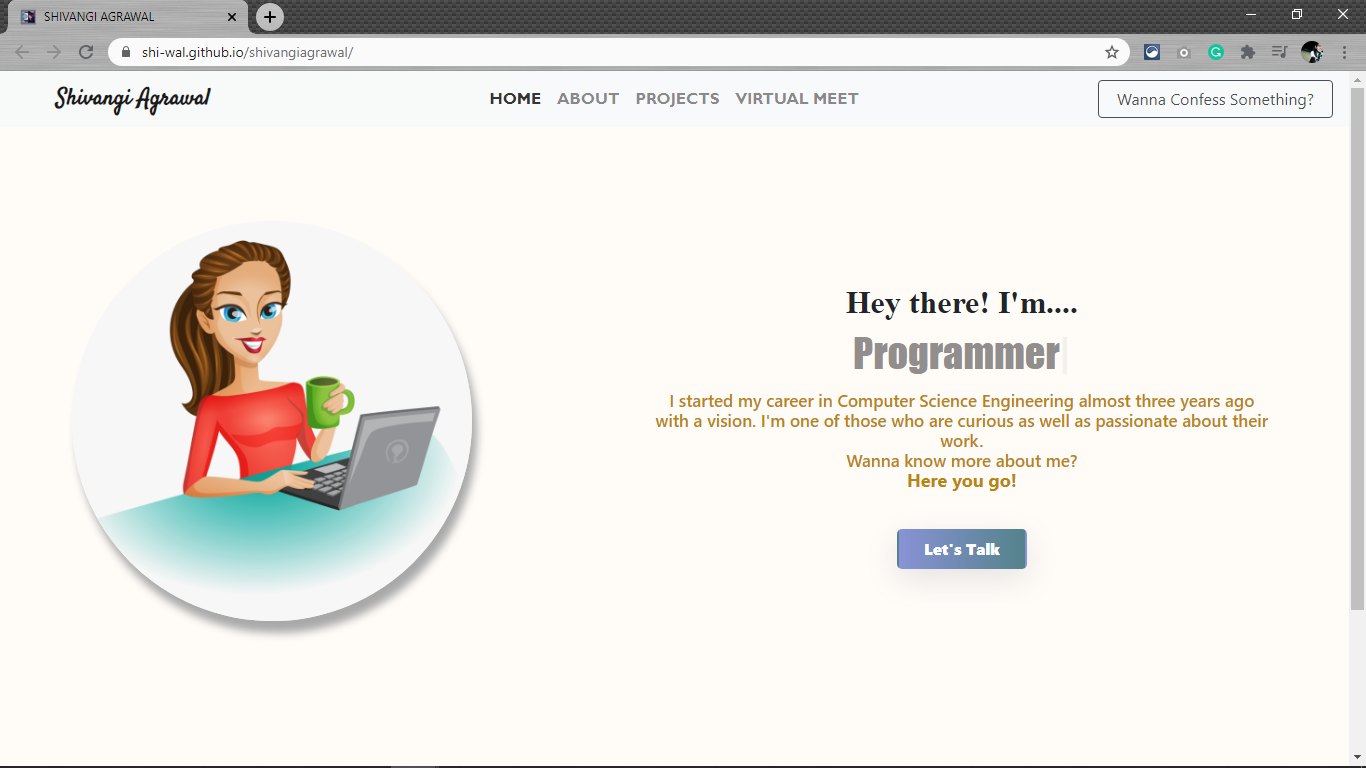1366x768 pixels.
Task: Open the PROJECTS nav link
Action: click(x=677, y=99)
